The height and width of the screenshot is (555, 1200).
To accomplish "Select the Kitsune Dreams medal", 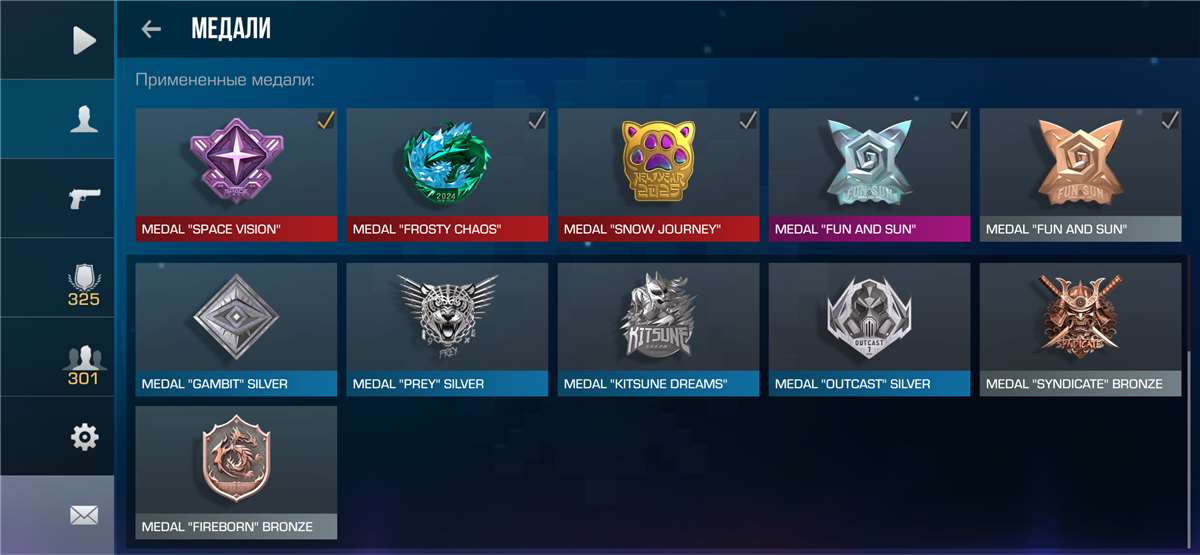I will pos(658,329).
